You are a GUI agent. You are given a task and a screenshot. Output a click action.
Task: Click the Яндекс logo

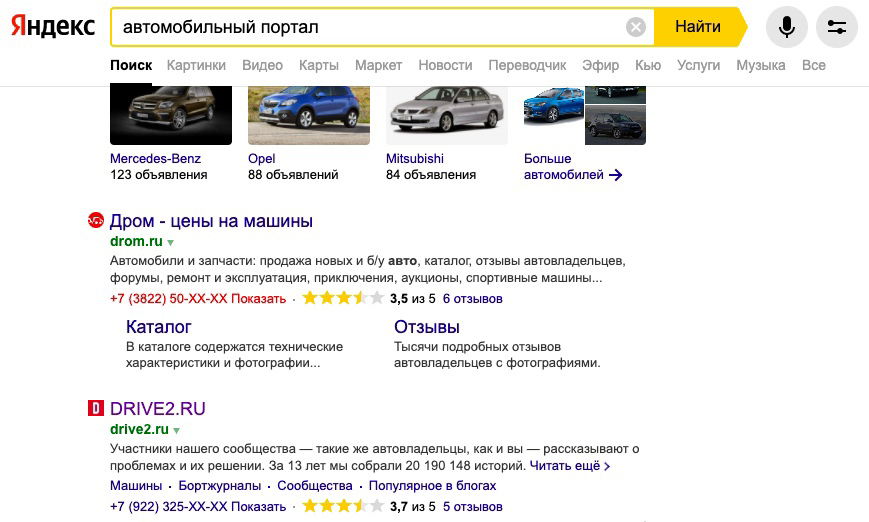[53, 26]
